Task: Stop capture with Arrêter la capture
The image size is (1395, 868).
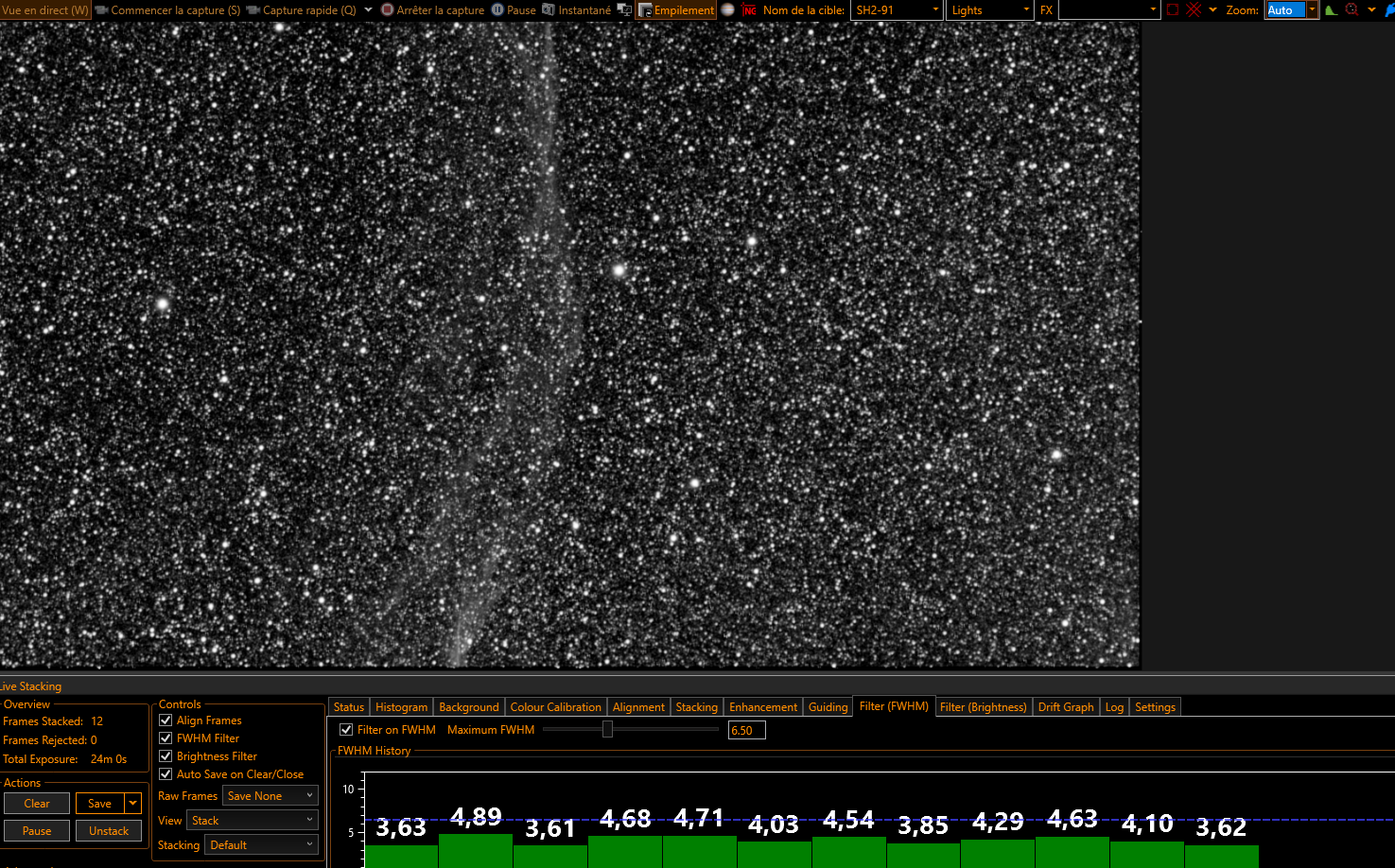Action: pyautogui.click(x=432, y=10)
